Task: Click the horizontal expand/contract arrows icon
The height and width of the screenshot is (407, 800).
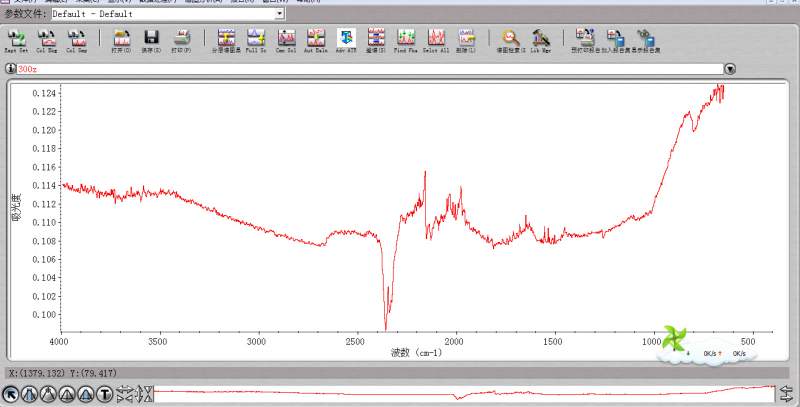Action: point(124,394)
